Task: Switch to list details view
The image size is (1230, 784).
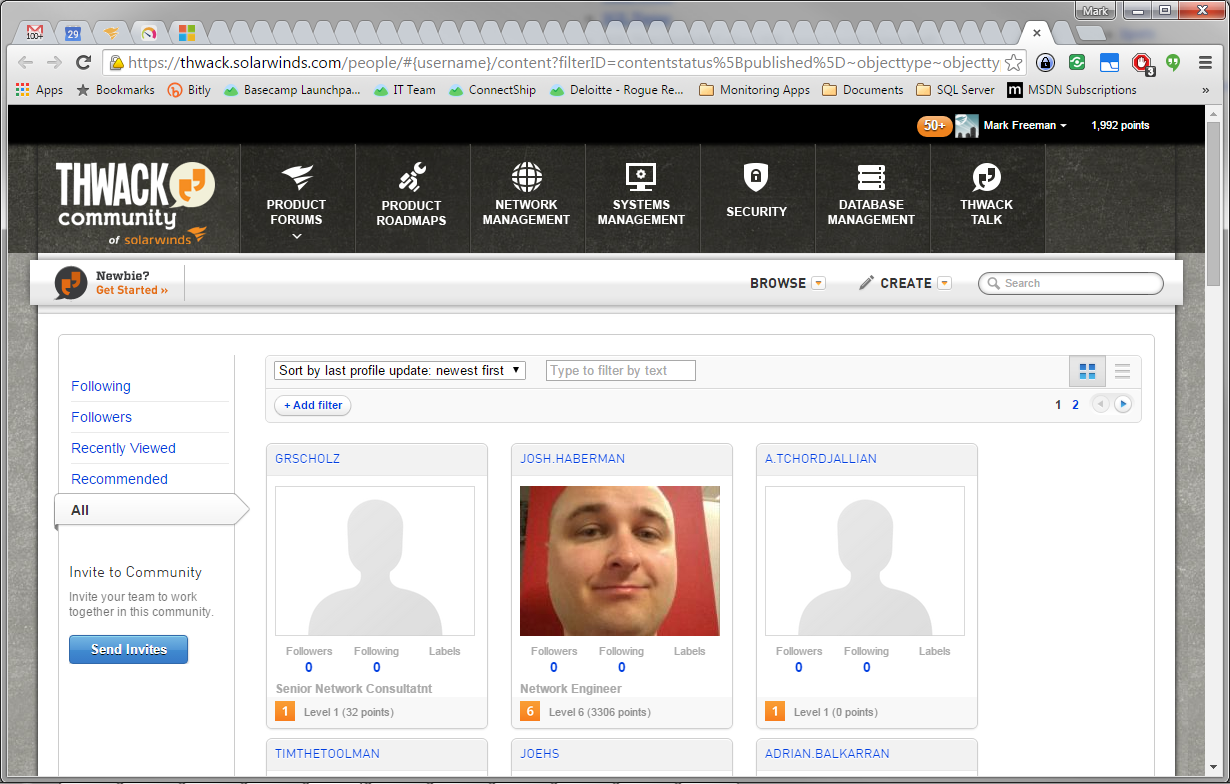Action: coord(1122,371)
